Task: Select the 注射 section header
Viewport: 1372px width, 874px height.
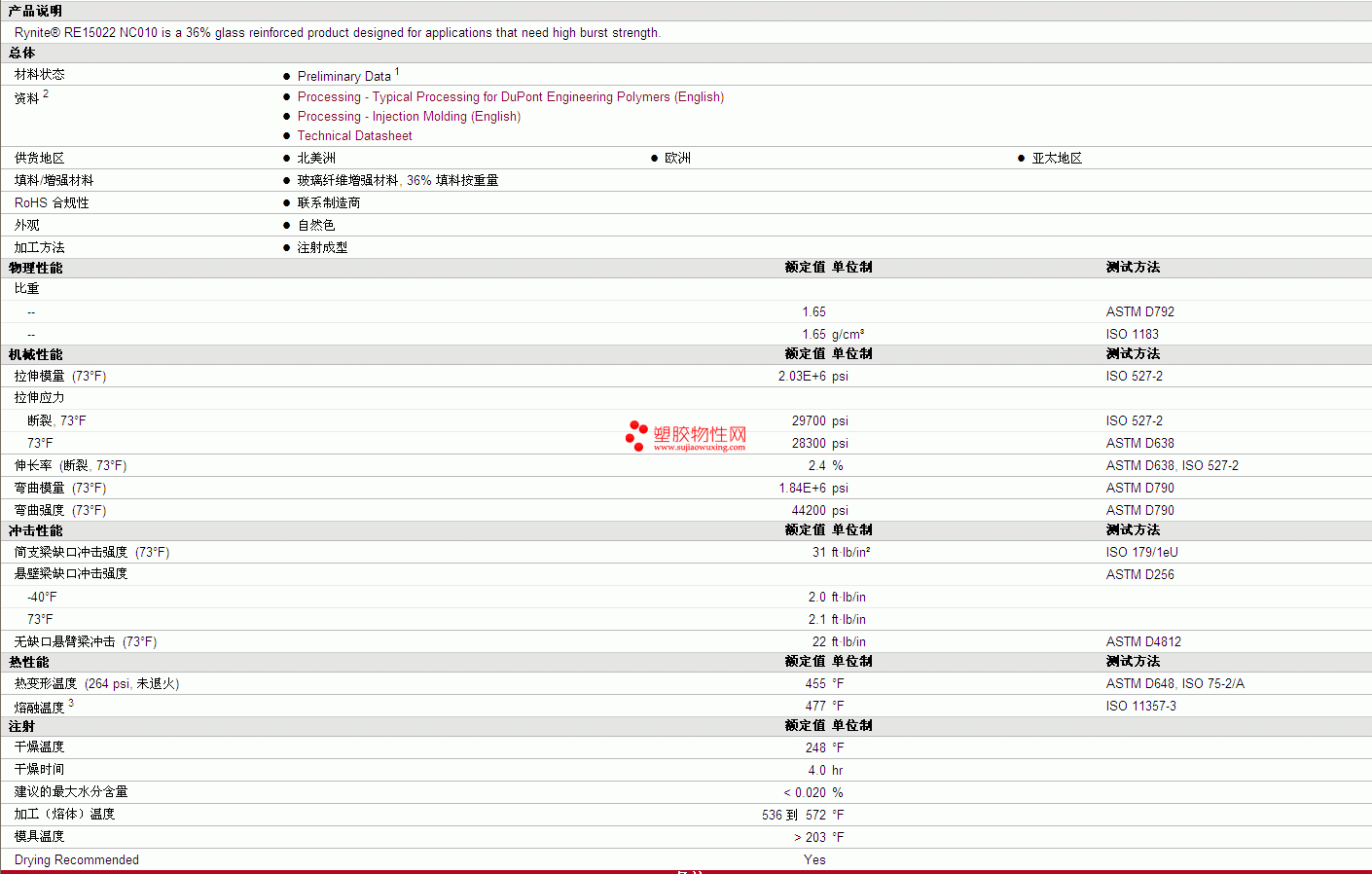Action: [21, 726]
